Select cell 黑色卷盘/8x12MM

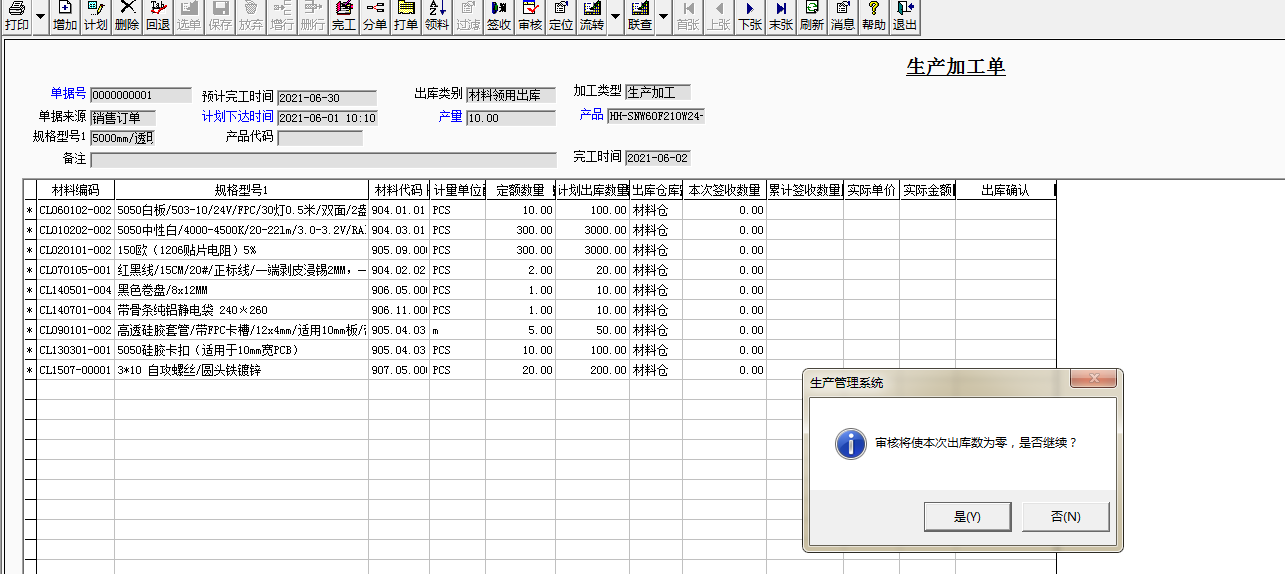coord(242,290)
